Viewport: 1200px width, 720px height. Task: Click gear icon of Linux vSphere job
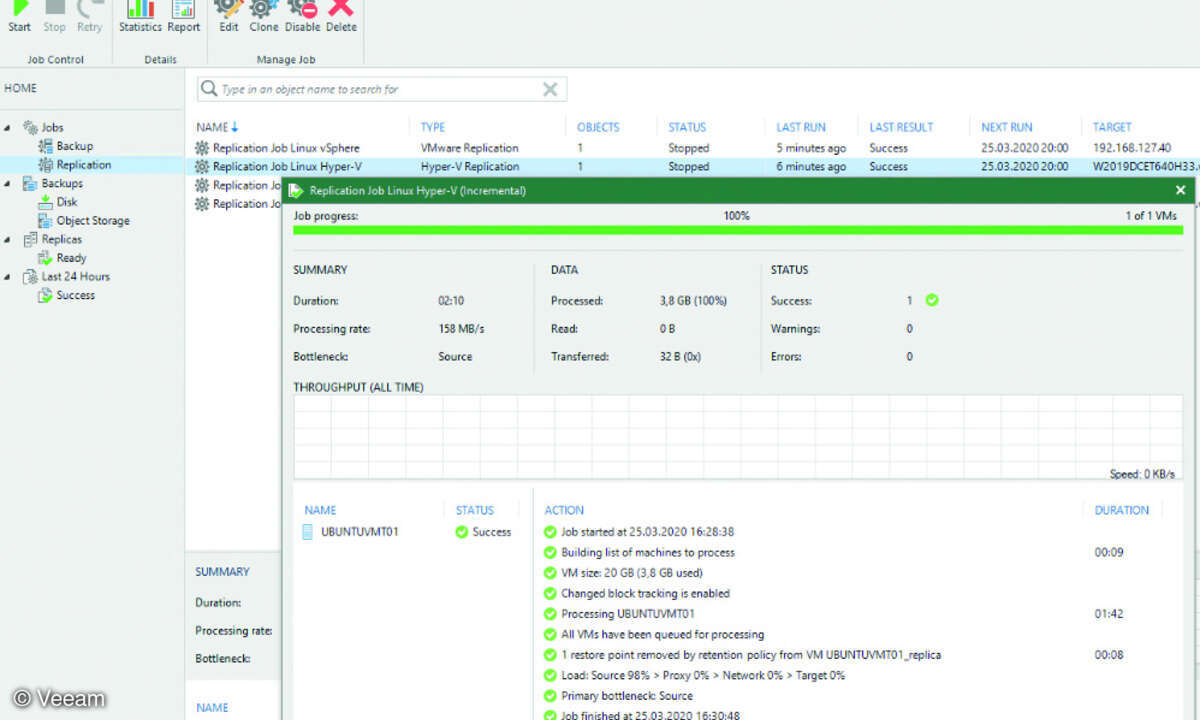202,148
